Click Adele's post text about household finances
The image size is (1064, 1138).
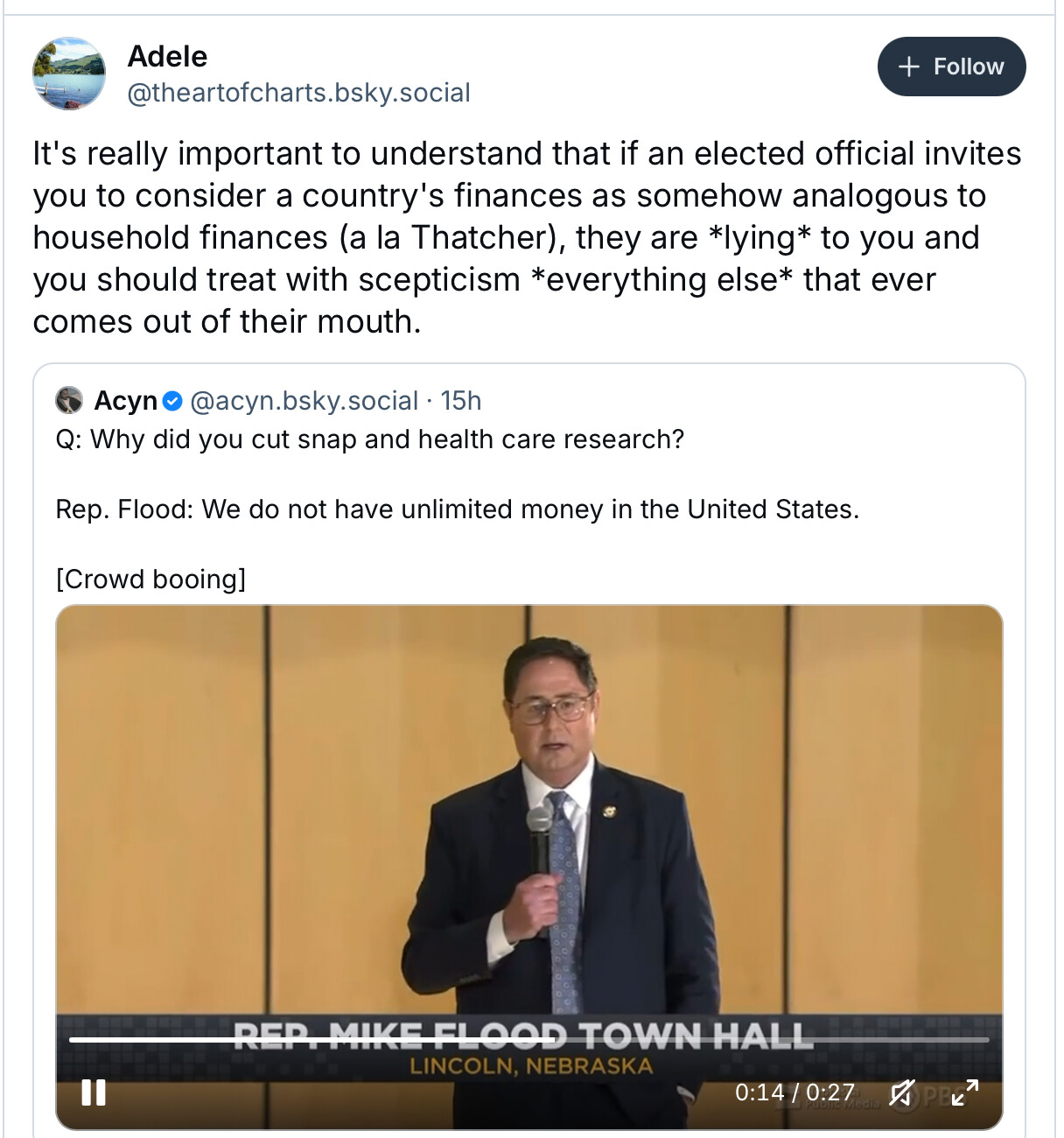(x=527, y=237)
